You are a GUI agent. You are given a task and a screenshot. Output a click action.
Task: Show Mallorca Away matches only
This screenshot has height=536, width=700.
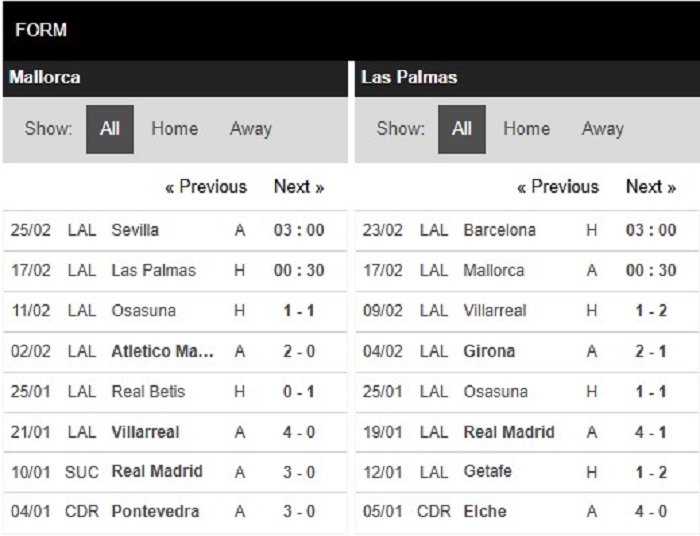[x=251, y=129]
